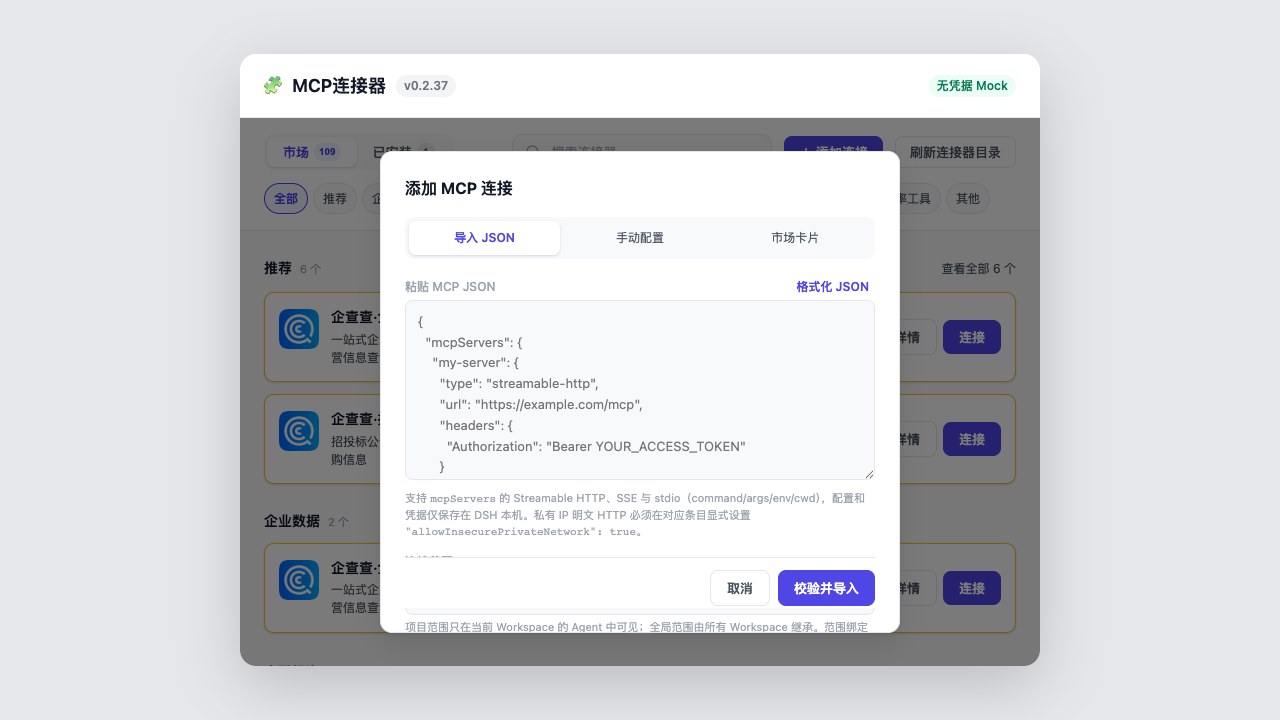Click 企查查 icon on first 推荐 card
This screenshot has width=1280, height=720.
pos(299,329)
